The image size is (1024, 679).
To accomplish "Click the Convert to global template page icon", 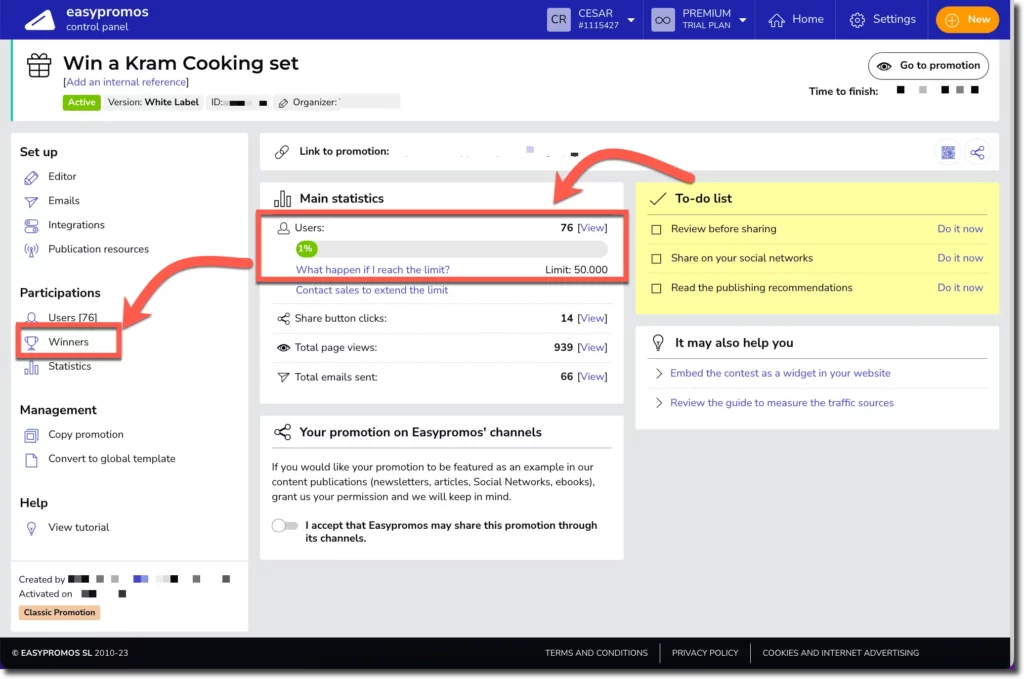I will (x=31, y=460).
